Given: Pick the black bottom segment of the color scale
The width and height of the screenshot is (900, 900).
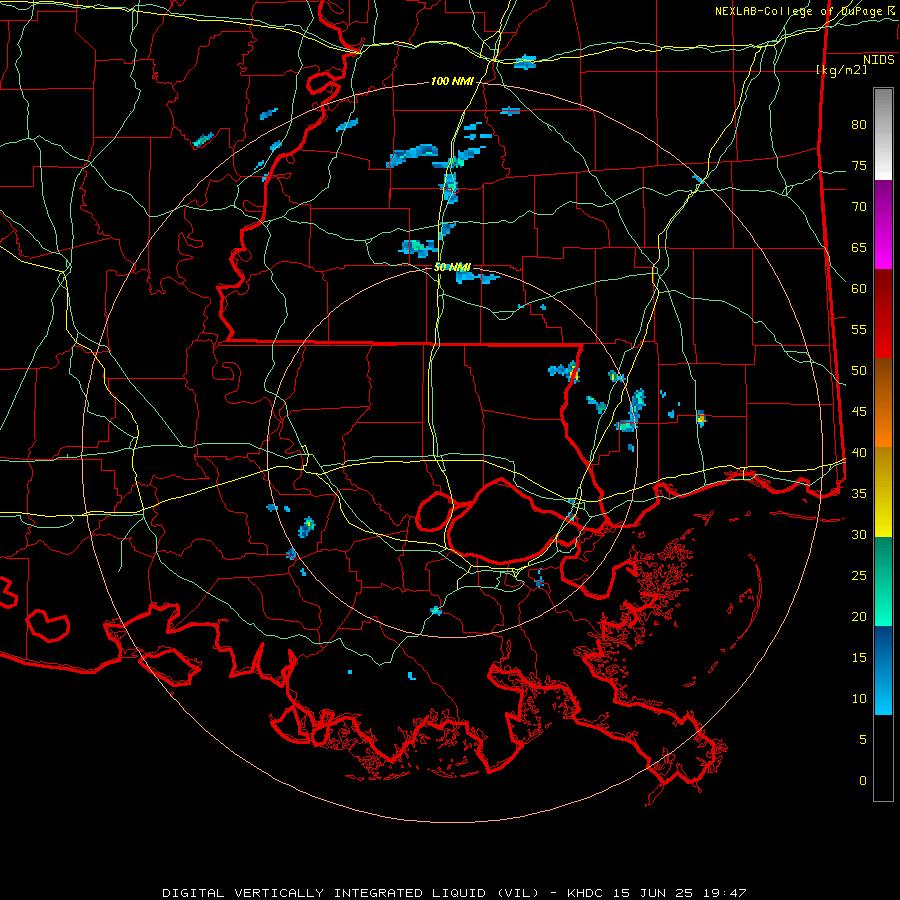Looking at the screenshot, I should (883, 758).
